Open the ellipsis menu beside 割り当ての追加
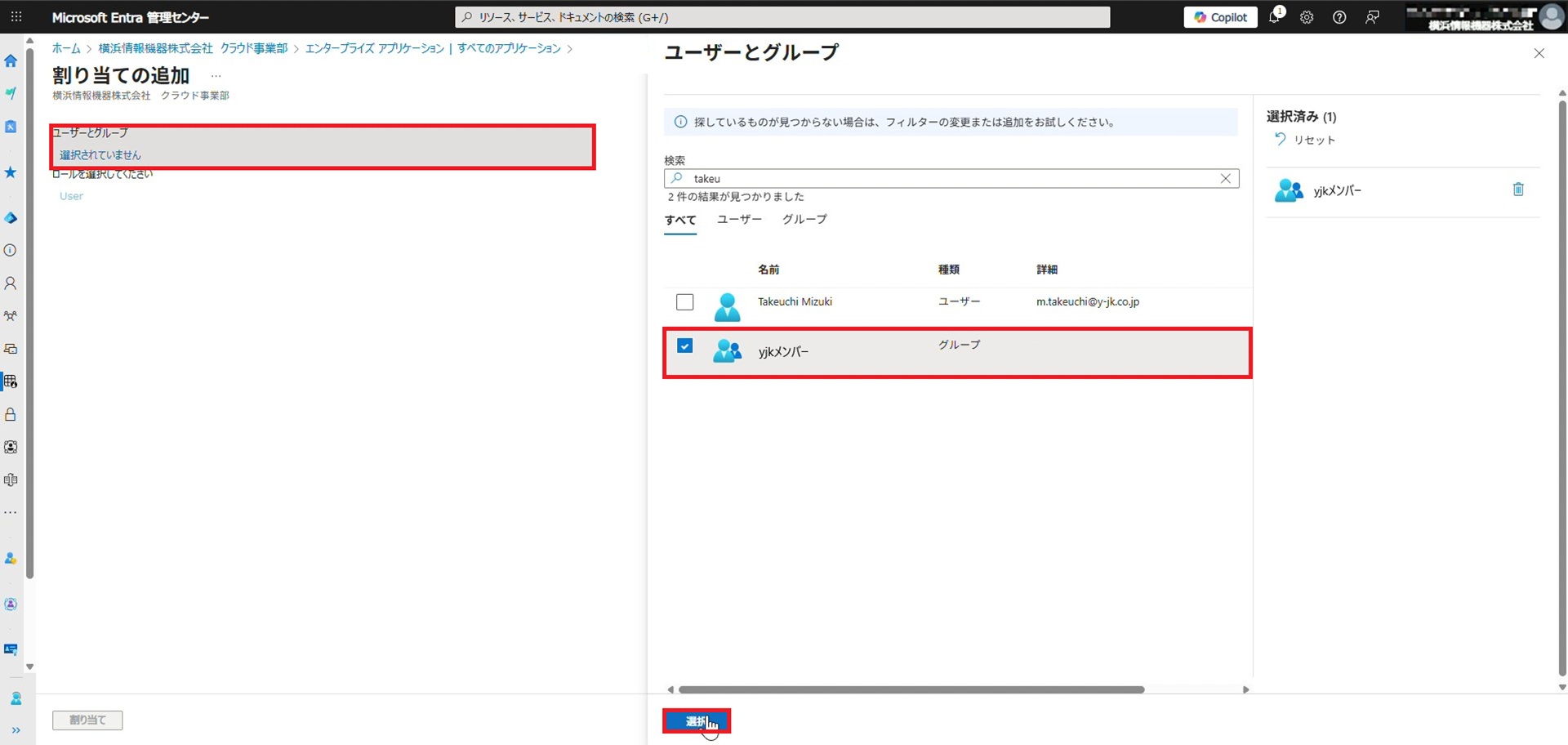The width and height of the screenshot is (1568, 745). (x=216, y=76)
